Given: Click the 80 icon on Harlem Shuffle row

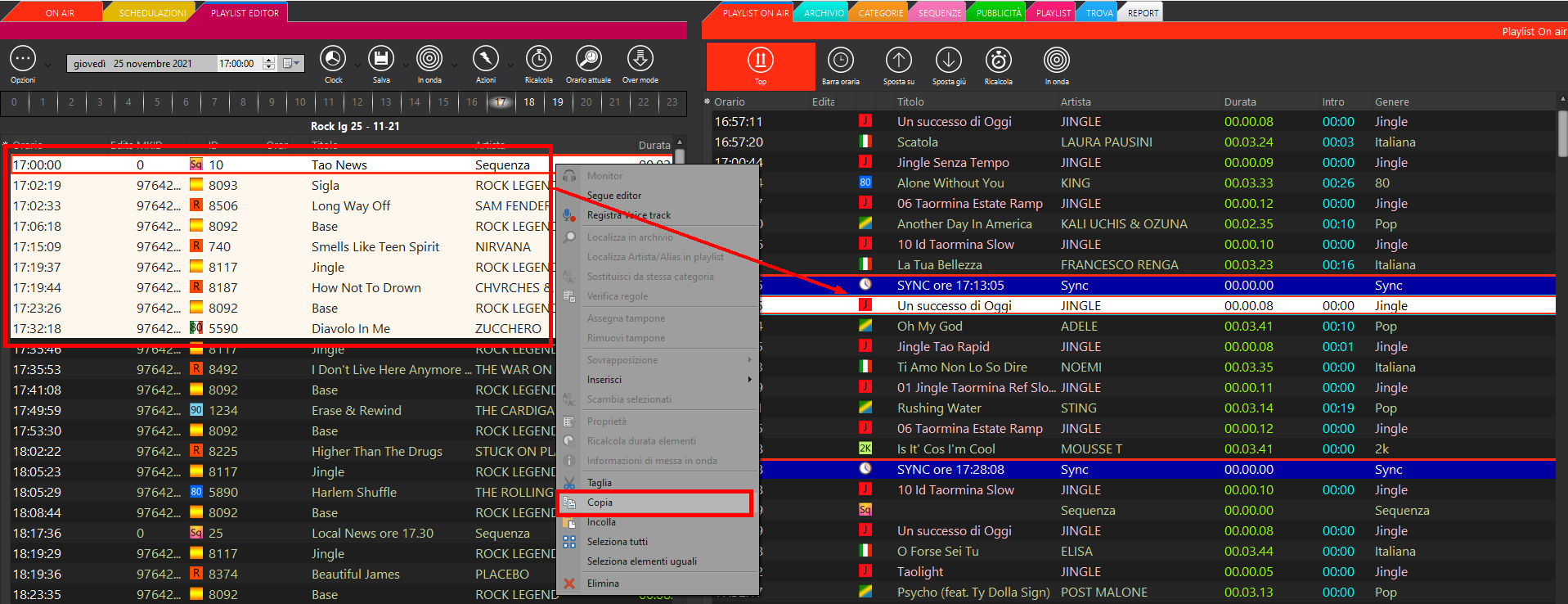Looking at the screenshot, I should tap(196, 492).
